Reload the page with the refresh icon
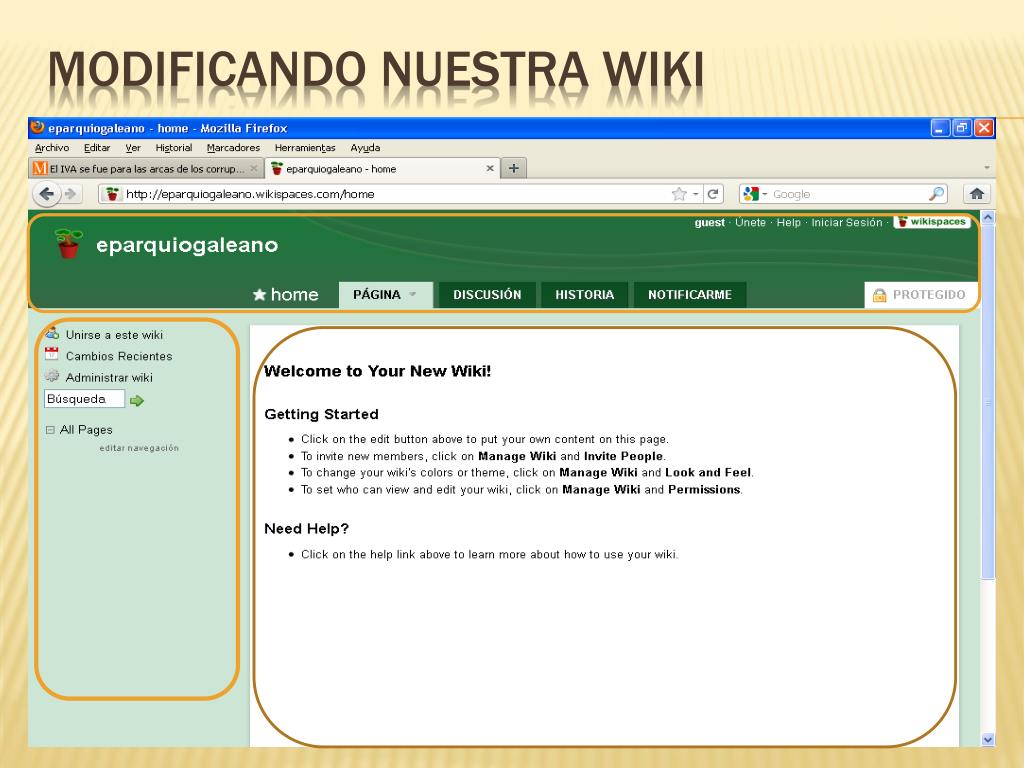The height and width of the screenshot is (768, 1024). (x=713, y=194)
